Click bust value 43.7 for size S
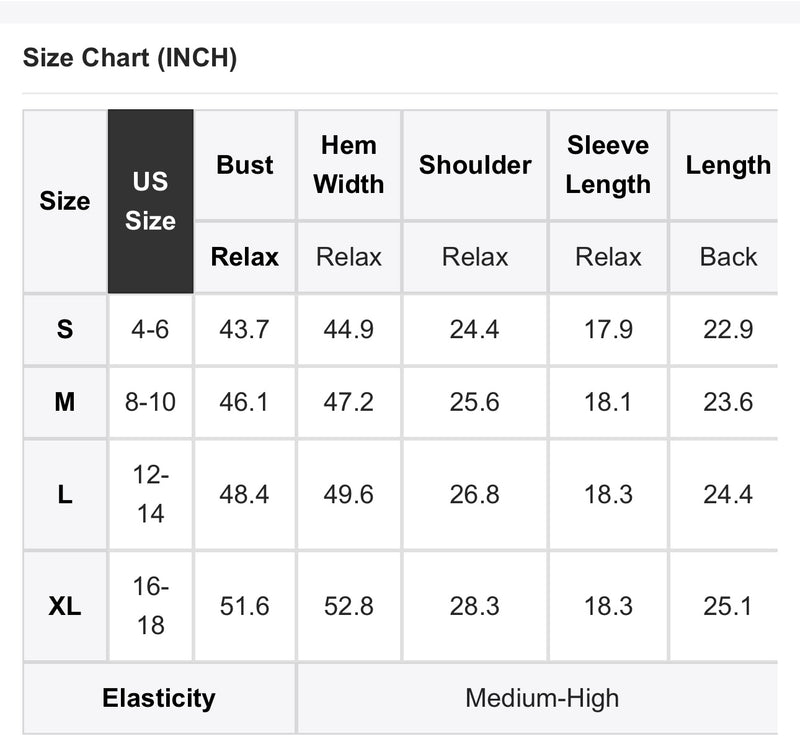The width and height of the screenshot is (800, 749). coord(245,330)
